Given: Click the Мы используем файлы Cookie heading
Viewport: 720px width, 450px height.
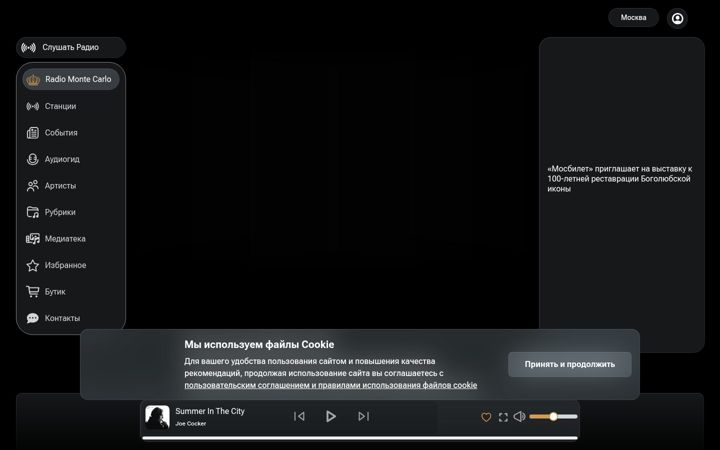Looking at the screenshot, I should click(x=259, y=344).
